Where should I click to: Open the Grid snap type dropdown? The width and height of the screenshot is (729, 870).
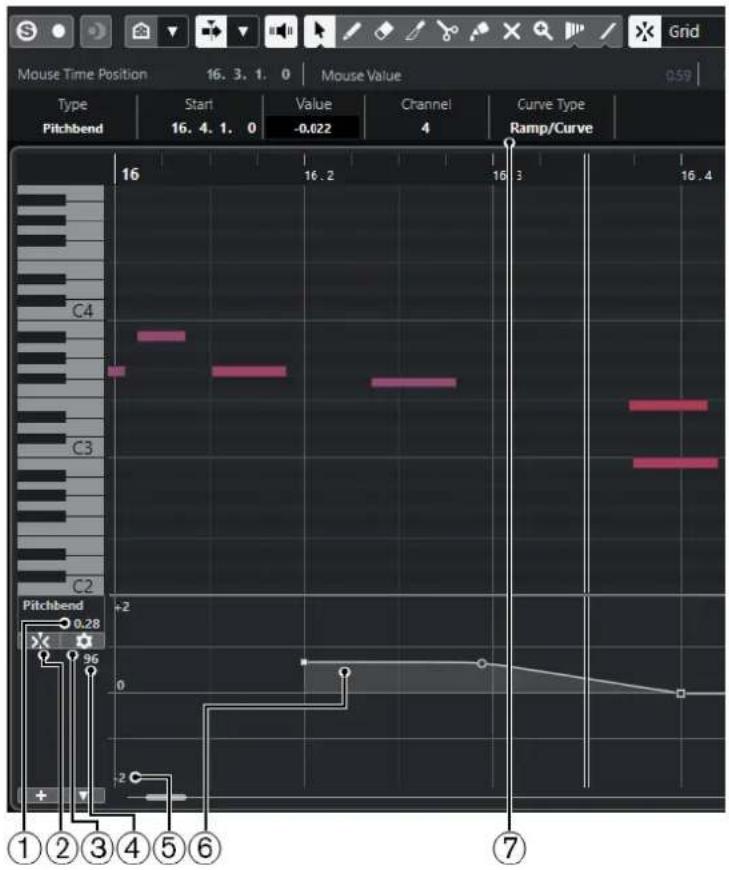coord(693,31)
